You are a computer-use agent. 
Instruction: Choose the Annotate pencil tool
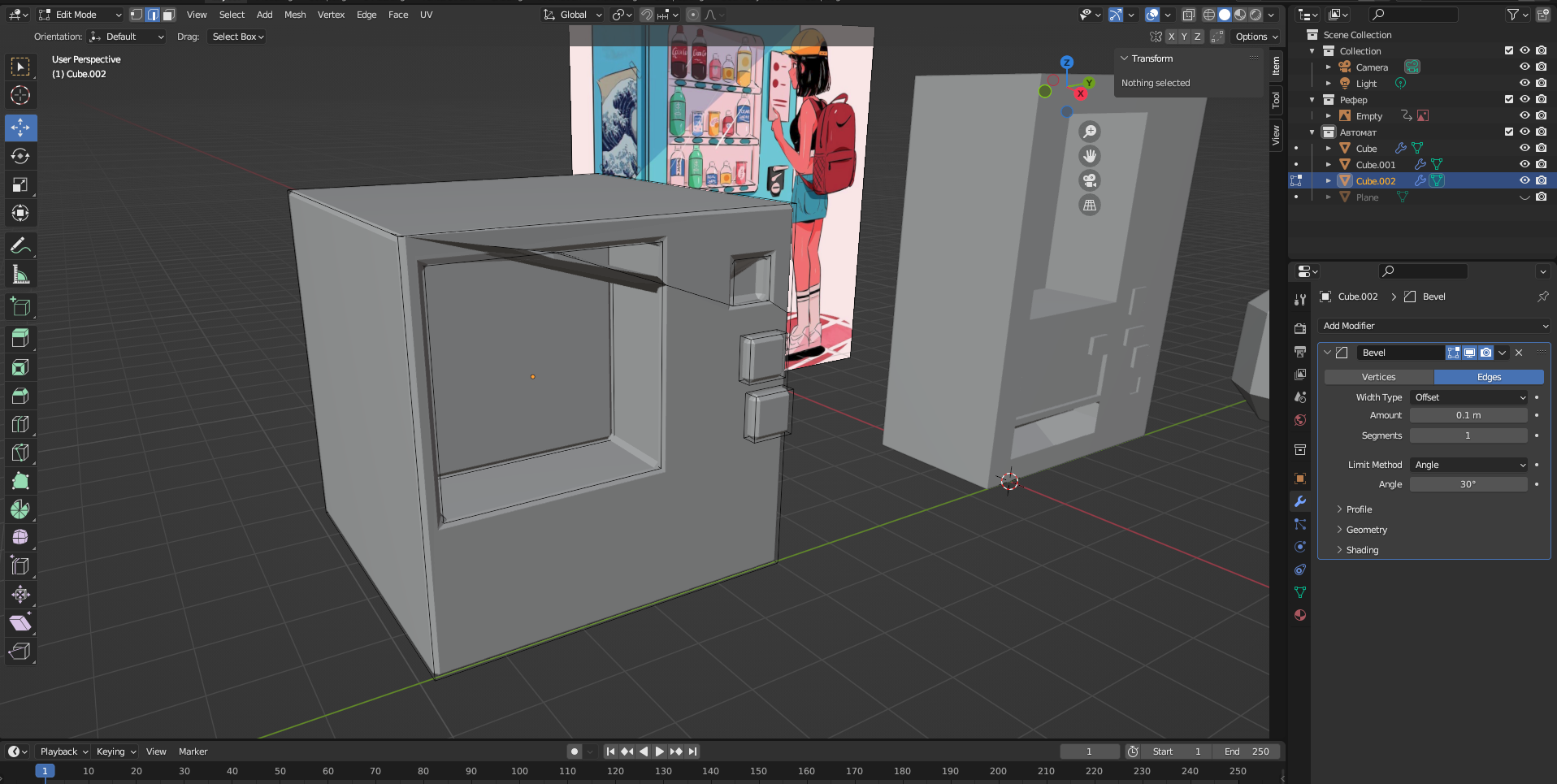click(x=20, y=245)
